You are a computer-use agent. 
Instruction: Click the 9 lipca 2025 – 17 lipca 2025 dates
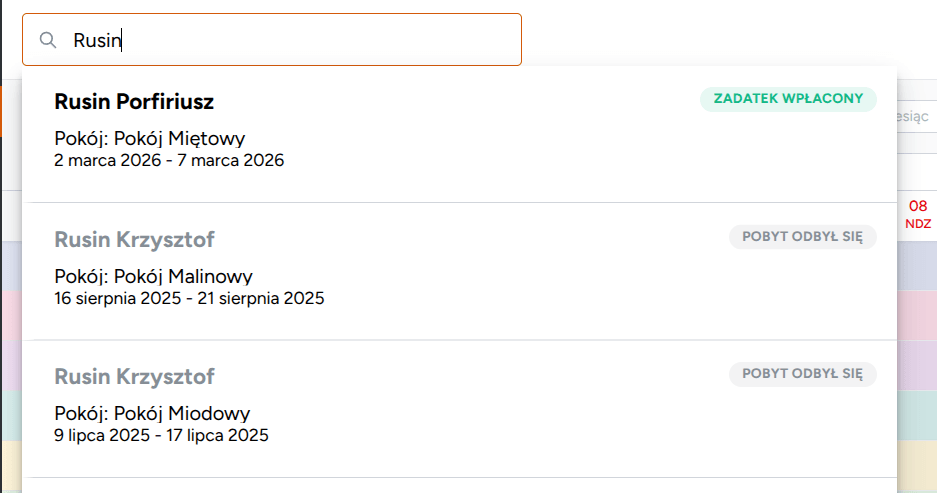pos(161,435)
